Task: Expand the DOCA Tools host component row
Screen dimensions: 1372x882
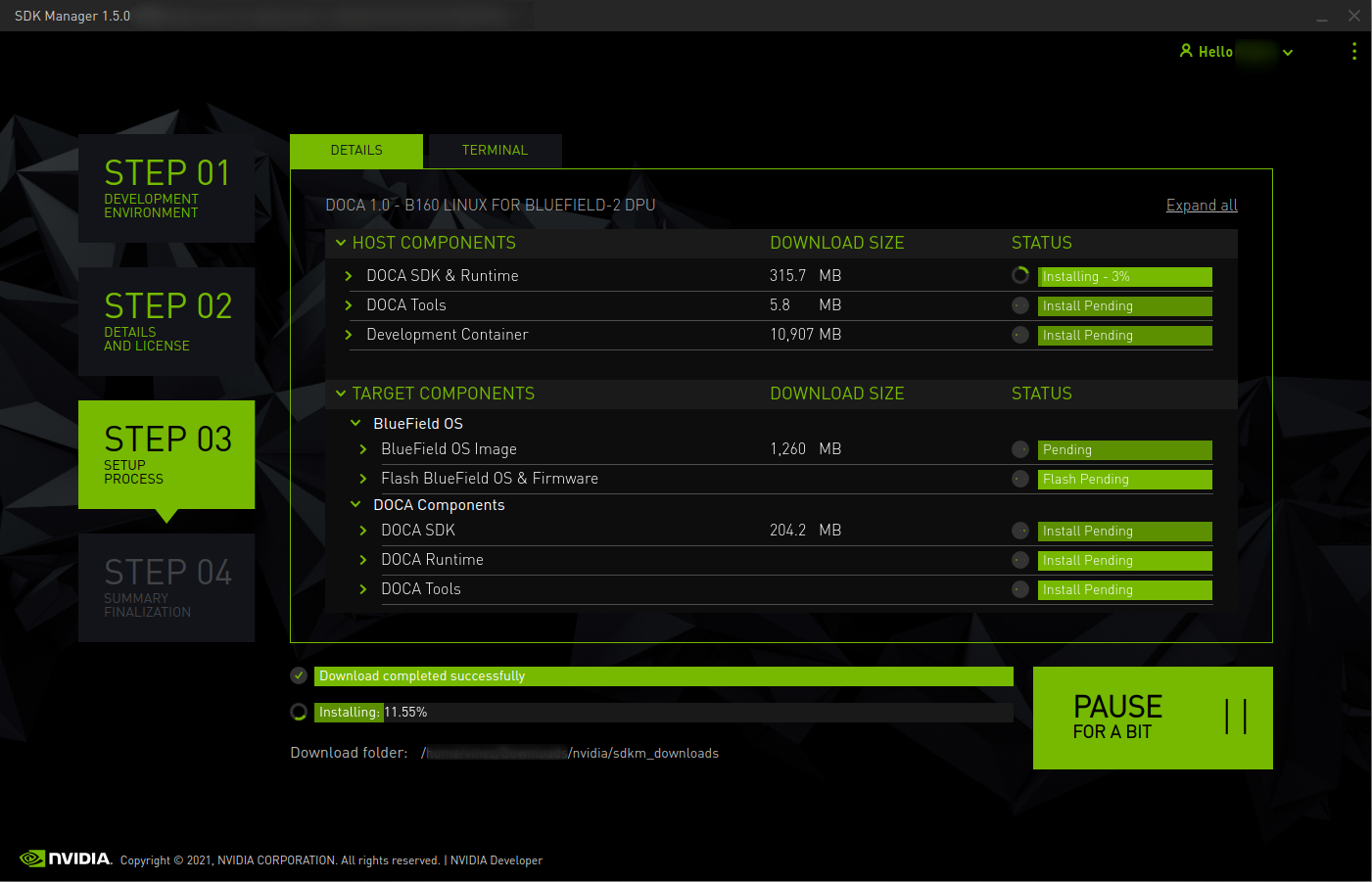Action: 349,305
